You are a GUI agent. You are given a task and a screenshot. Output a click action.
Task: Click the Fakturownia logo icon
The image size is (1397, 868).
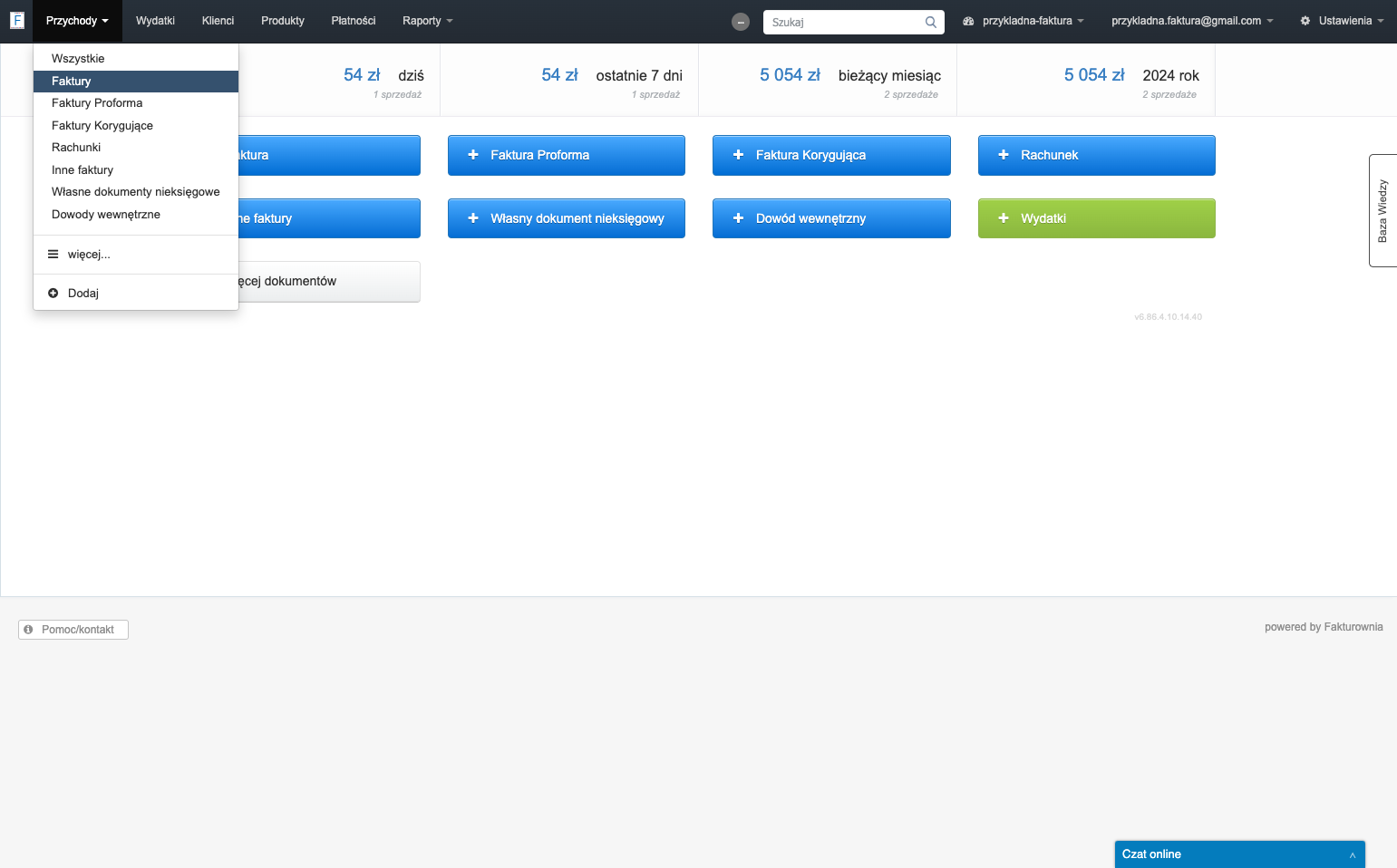click(16, 20)
